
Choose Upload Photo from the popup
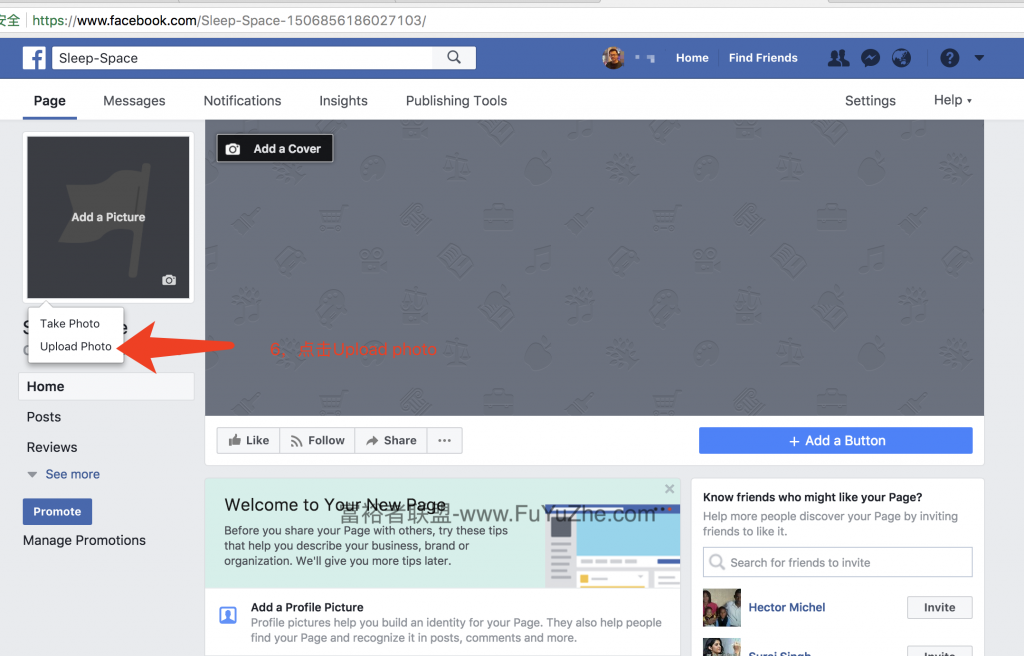[76, 346]
